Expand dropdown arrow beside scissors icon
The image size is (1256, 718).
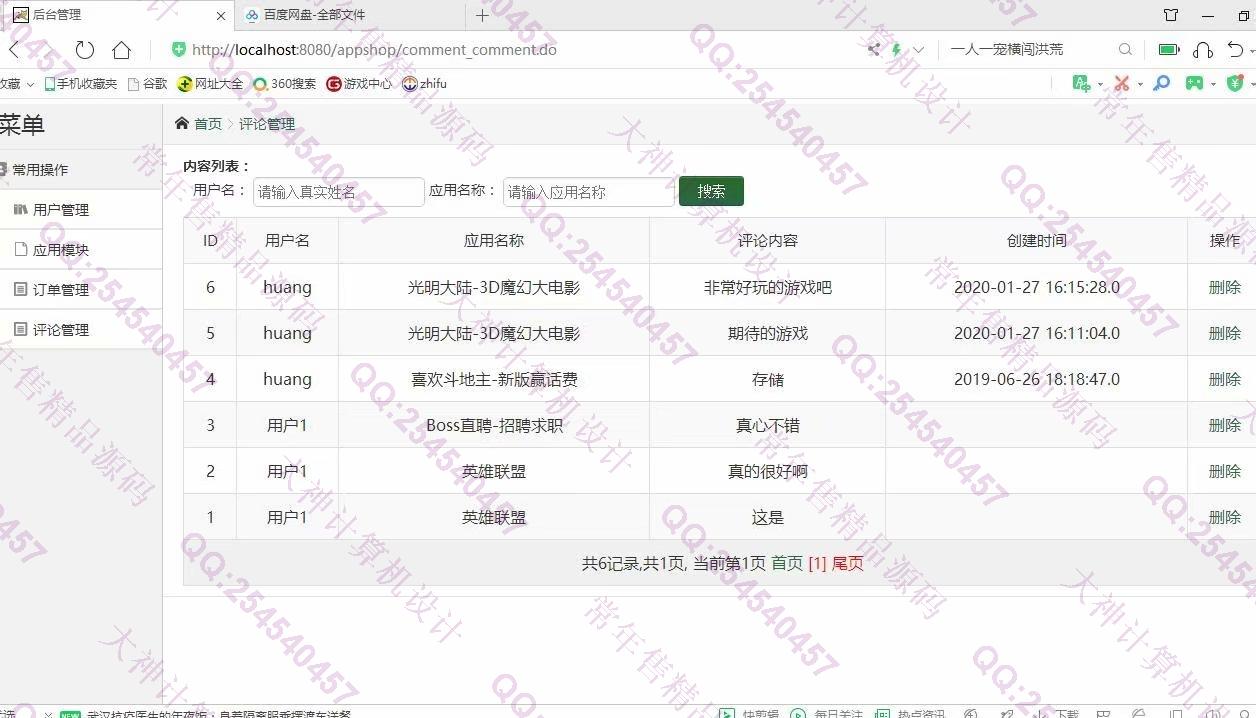point(1140,85)
